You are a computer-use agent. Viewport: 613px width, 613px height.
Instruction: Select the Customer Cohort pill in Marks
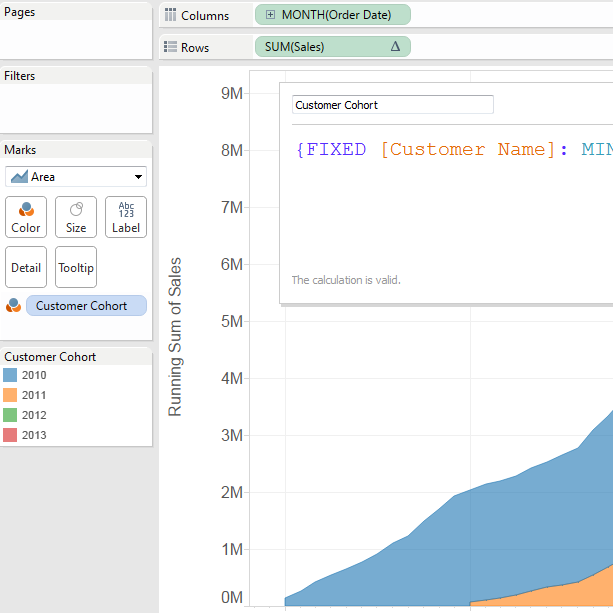click(x=86, y=306)
